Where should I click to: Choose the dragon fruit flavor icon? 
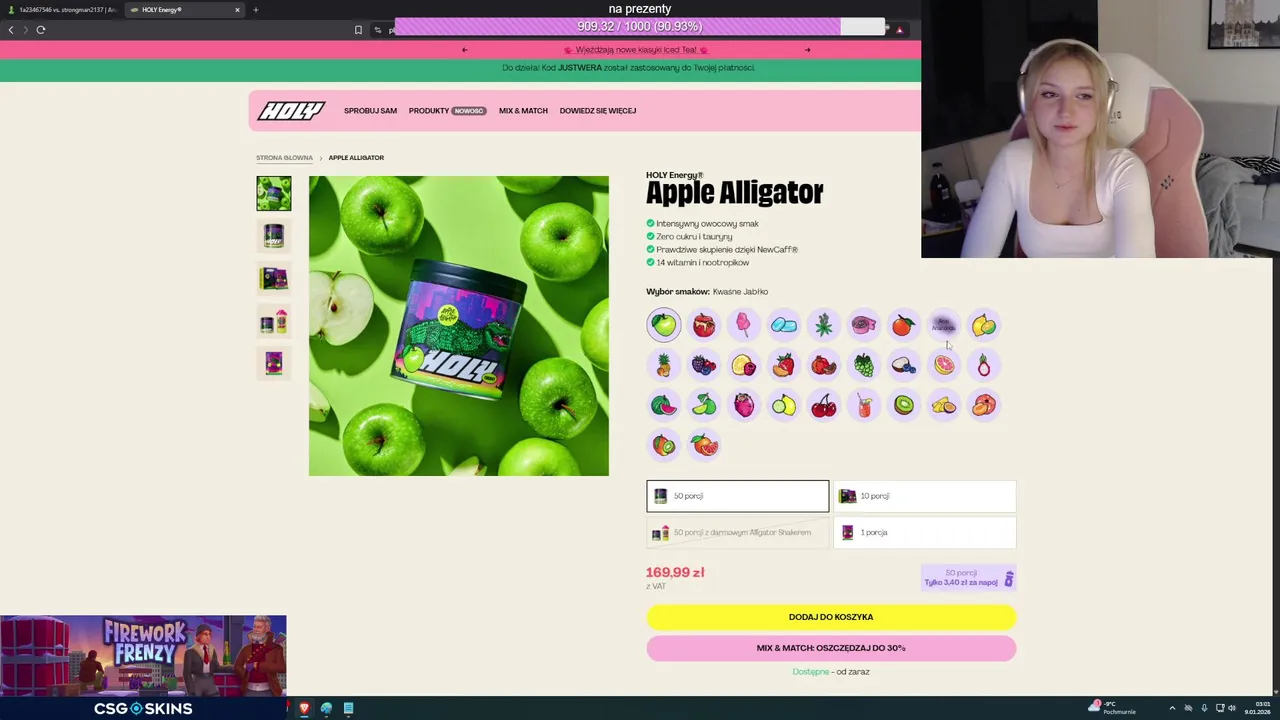[x=984, y=365]
